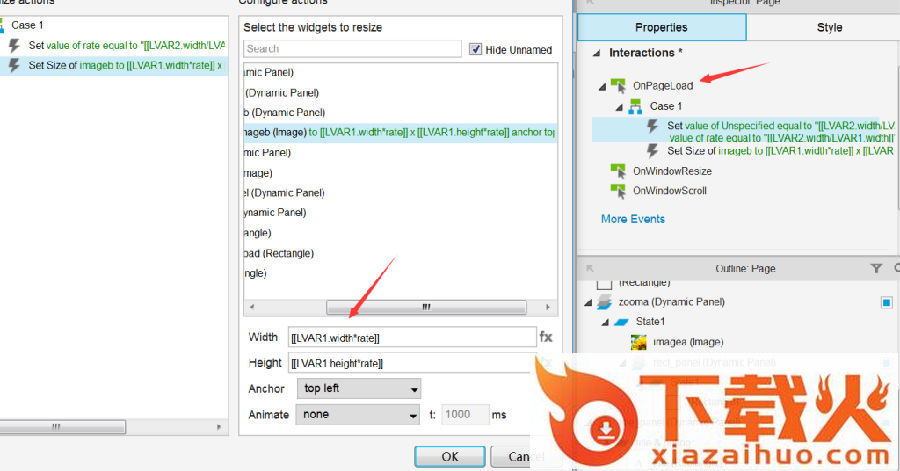Select the Properties tab
The height and width of the screenshot is (471, 900).
tap(661, 27)
